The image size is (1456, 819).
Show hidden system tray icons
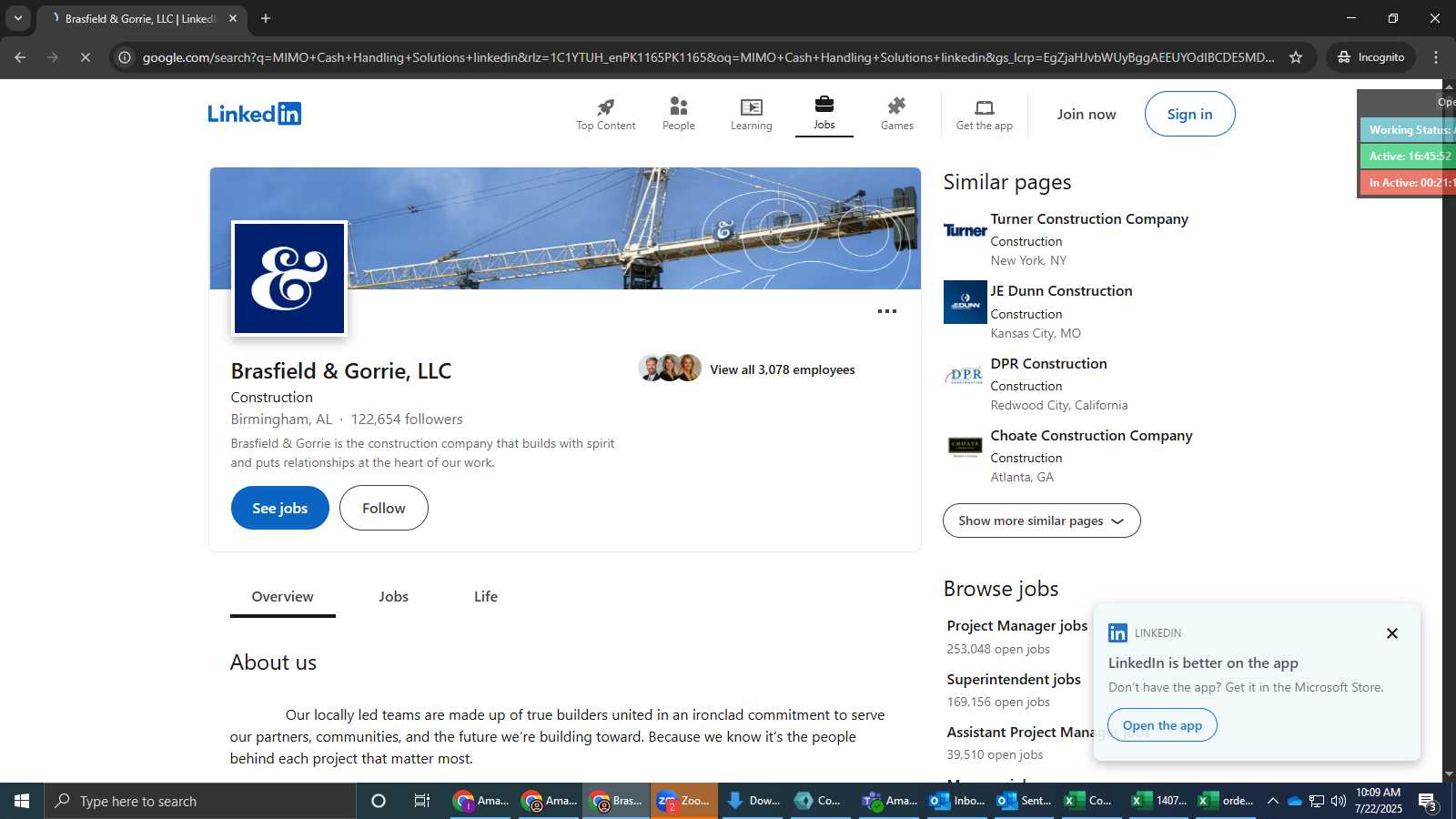[1272, 801]
